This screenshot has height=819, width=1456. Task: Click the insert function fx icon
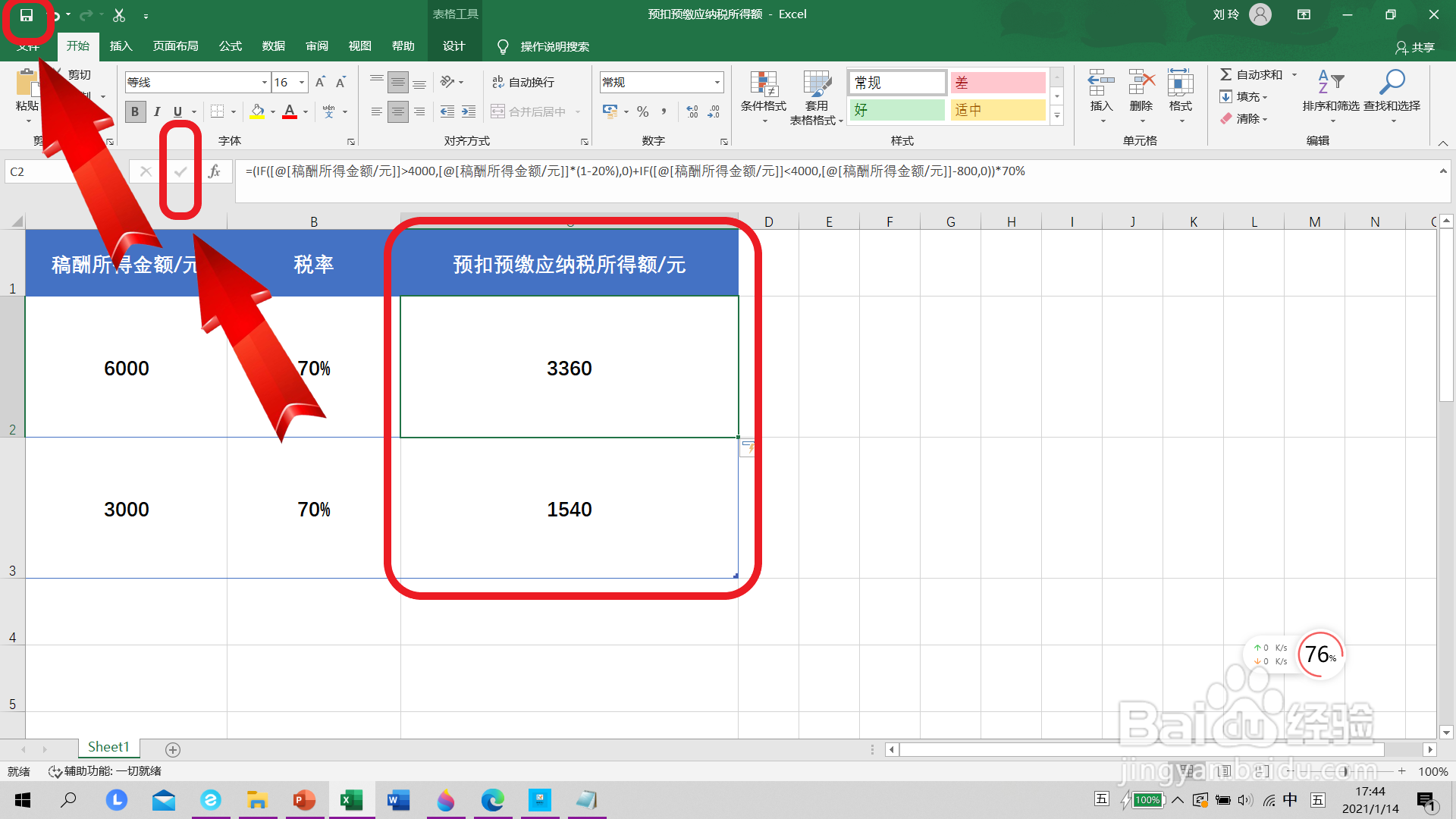point(215,171)
